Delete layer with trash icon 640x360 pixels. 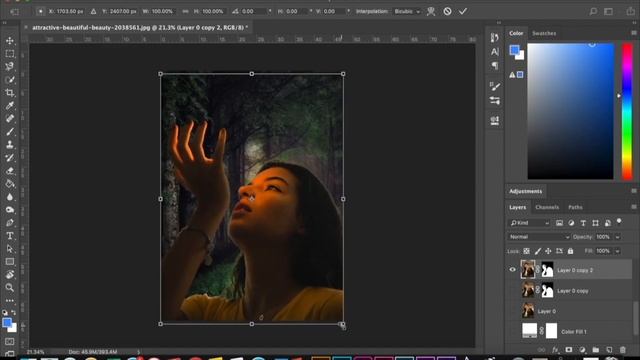click(x=622, y=350)
